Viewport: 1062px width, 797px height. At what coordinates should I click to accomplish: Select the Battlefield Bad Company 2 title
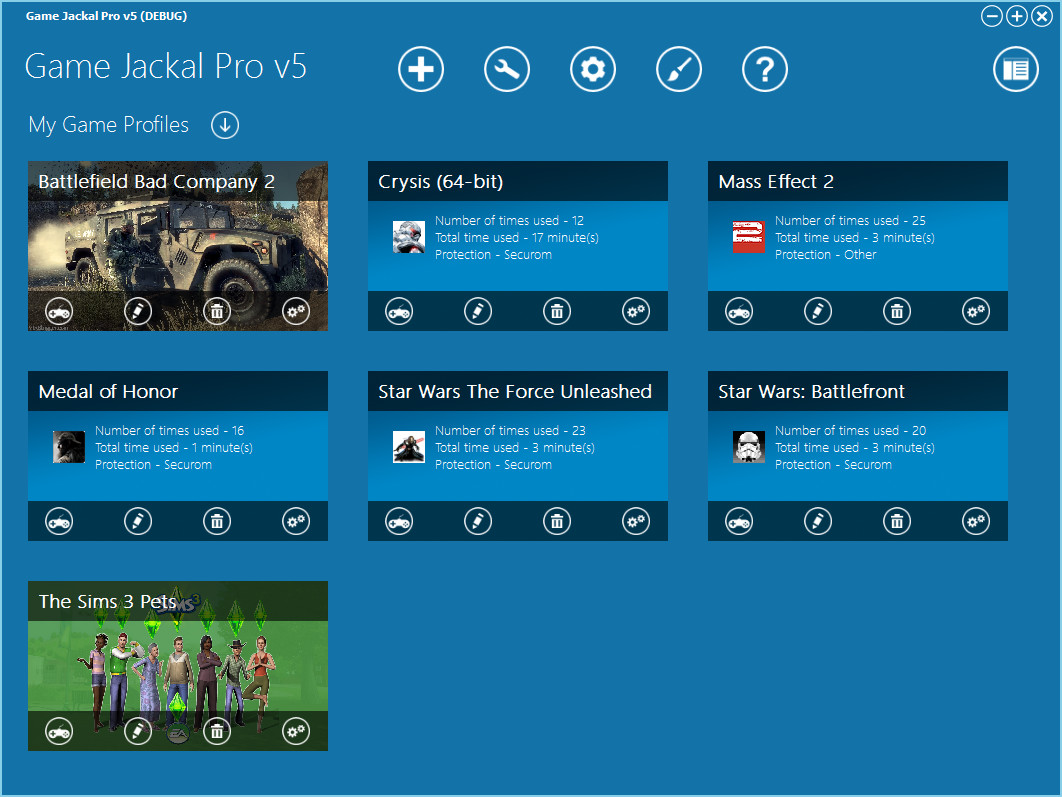[x=156, y=181]
